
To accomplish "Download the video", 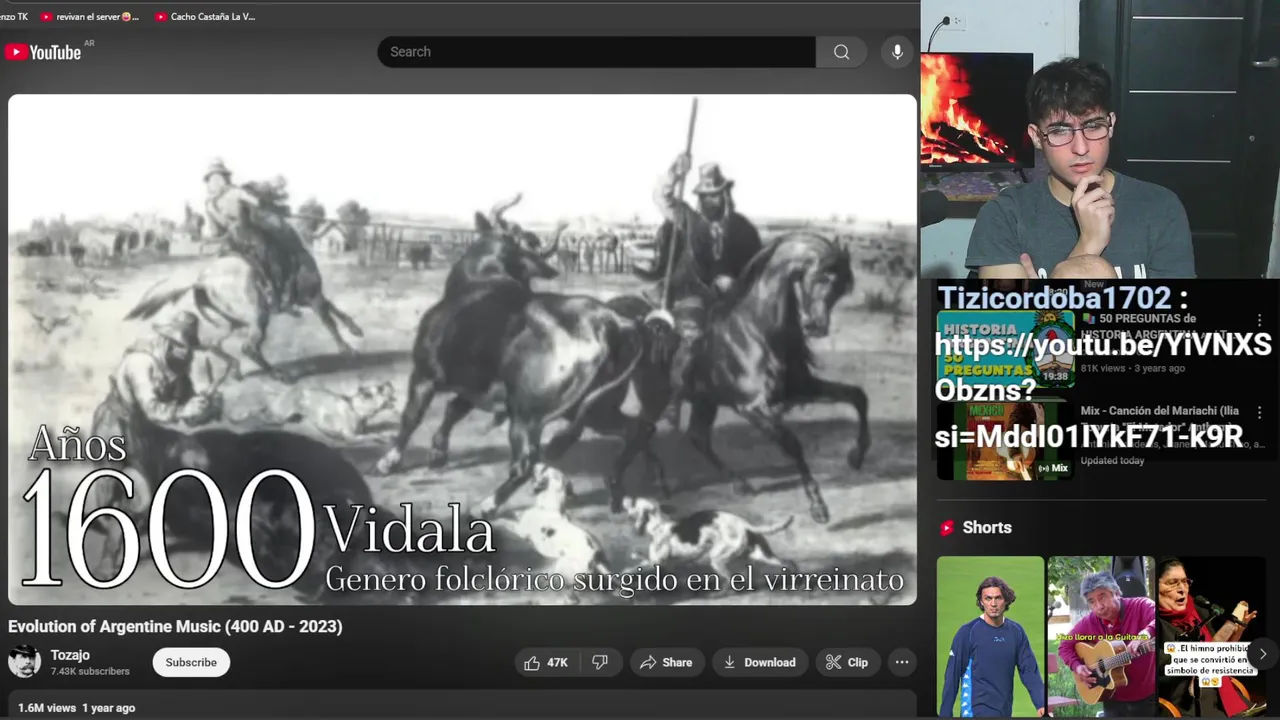I will coord(760,662).
